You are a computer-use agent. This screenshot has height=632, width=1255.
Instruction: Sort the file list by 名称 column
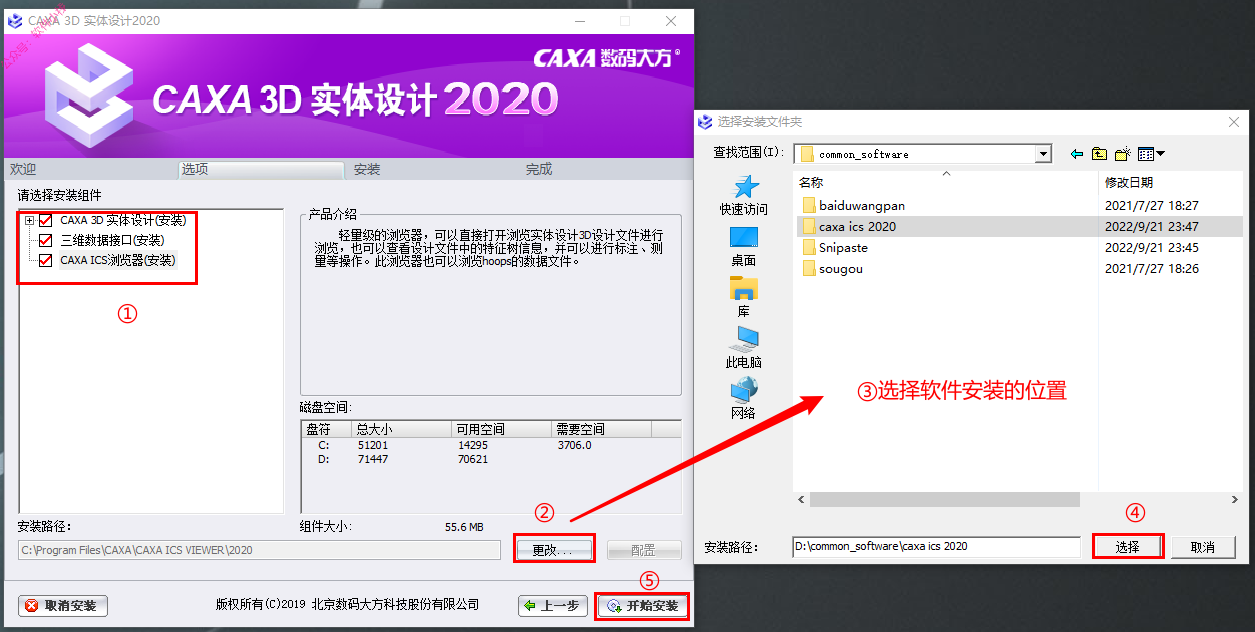946,182
